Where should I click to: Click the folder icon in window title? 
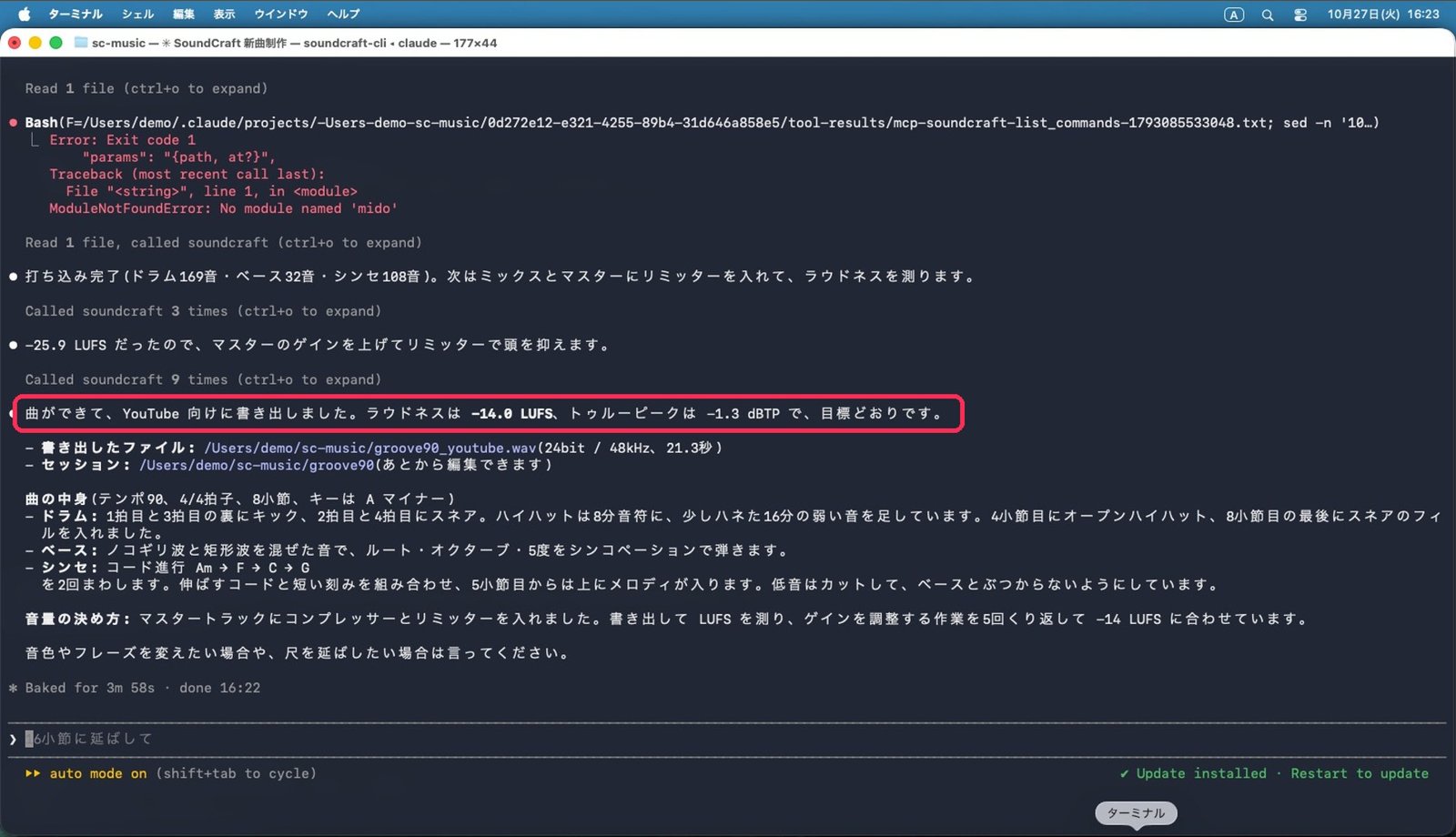click(81, 43)
